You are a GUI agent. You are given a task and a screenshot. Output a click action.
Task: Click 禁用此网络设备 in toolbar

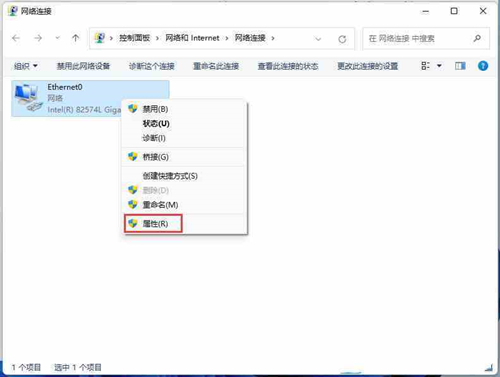tap(83, 66)
